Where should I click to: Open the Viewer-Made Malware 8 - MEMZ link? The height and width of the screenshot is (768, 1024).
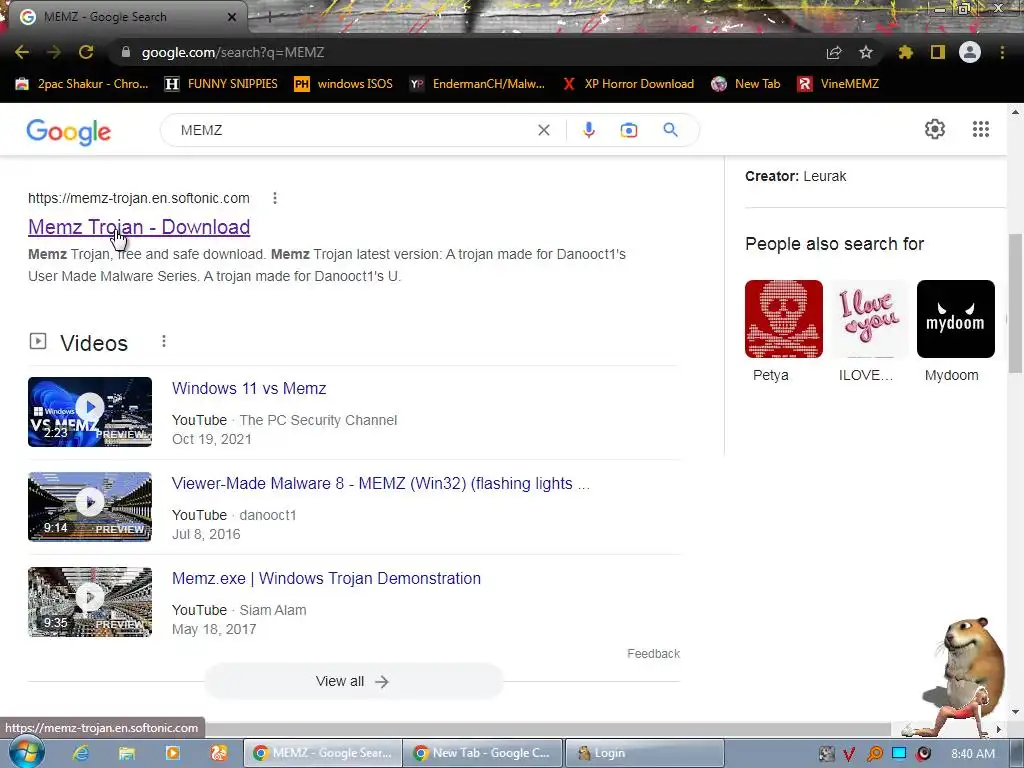381,483
